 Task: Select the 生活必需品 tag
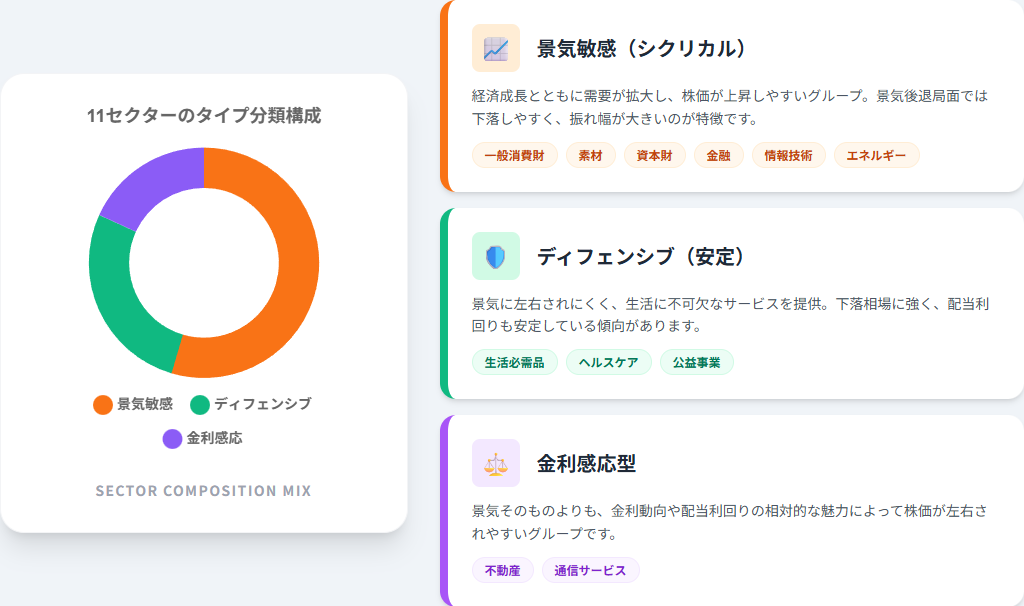pos(514,362)
